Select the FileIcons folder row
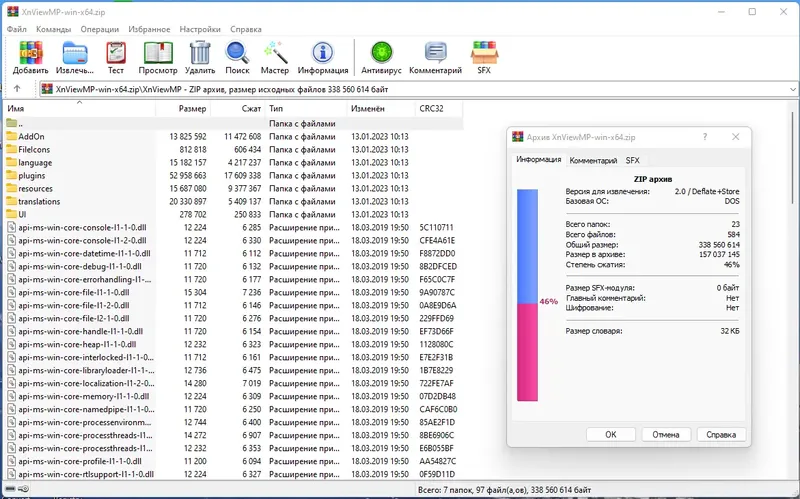 234,149
